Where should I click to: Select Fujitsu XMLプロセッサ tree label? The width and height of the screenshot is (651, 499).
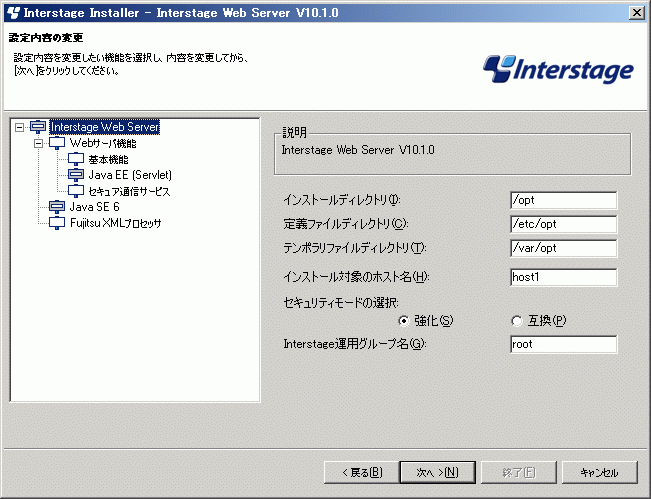[x=115, y=223]
